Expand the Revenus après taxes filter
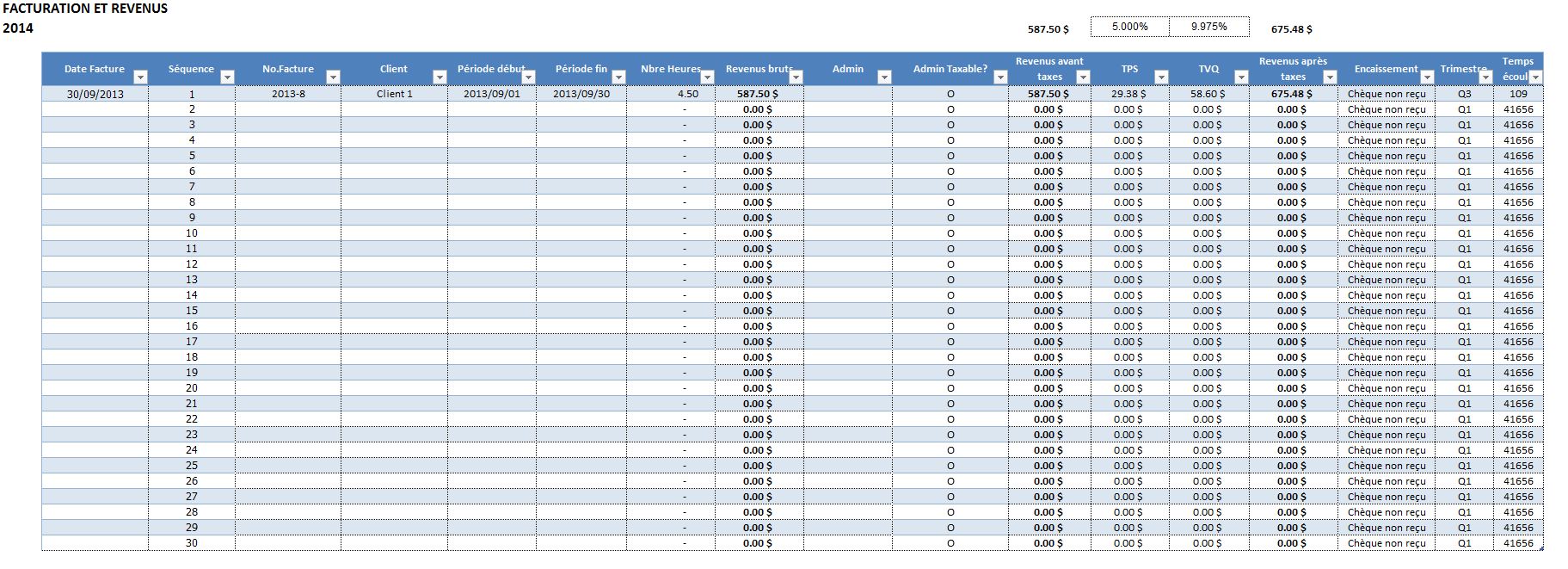The image size is (1568, 569). coord(1330,77)
